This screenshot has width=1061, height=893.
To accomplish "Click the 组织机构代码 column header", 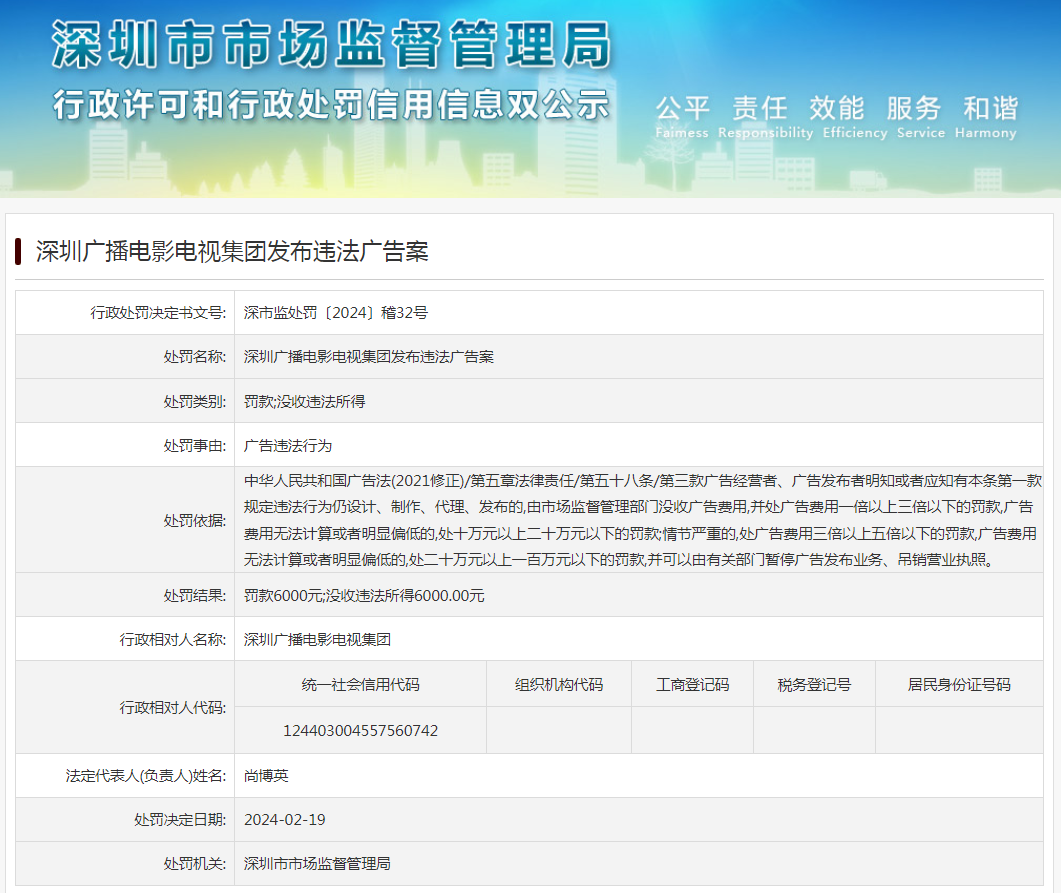I will (559, 685).
